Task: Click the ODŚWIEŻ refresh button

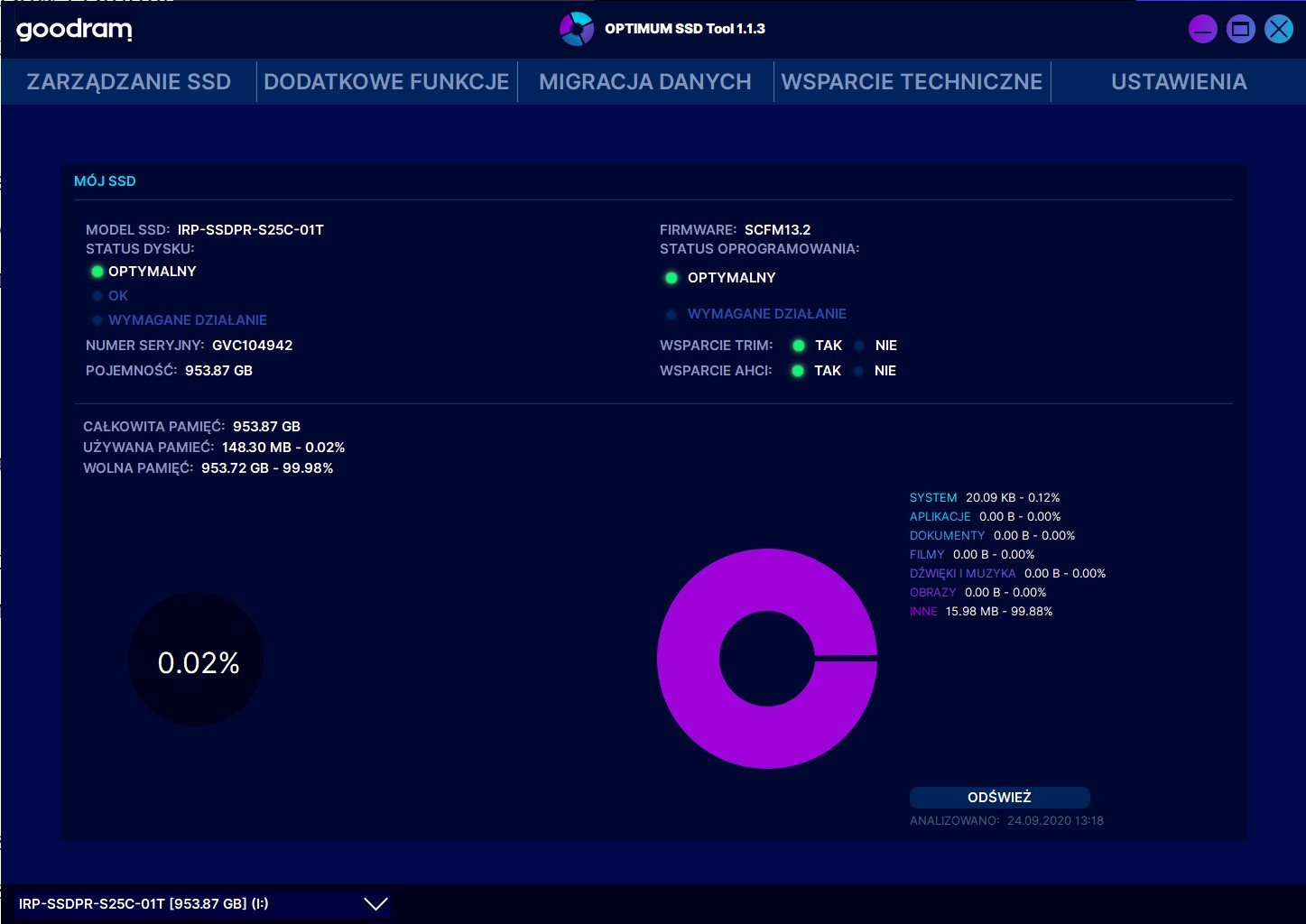Action: coord(999,798)
